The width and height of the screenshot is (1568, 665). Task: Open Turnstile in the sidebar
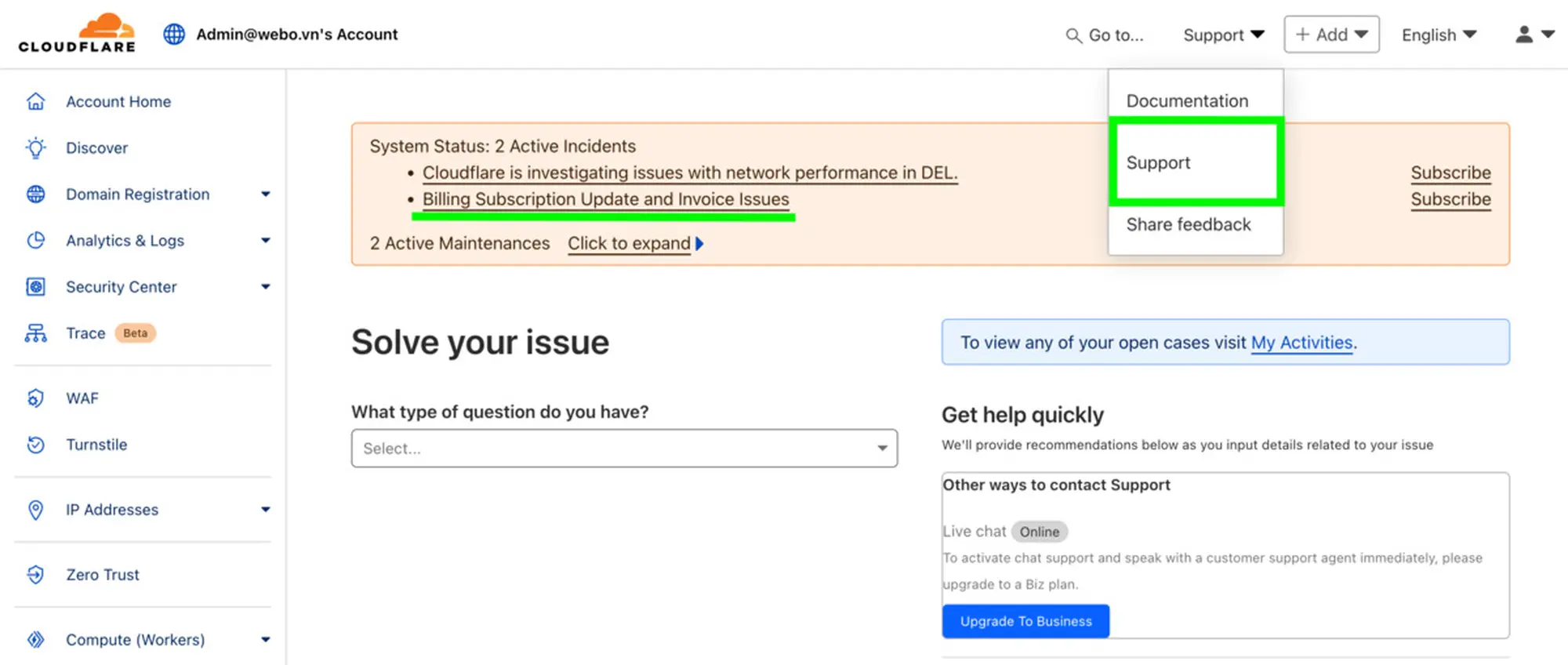(x=96, y=445)
